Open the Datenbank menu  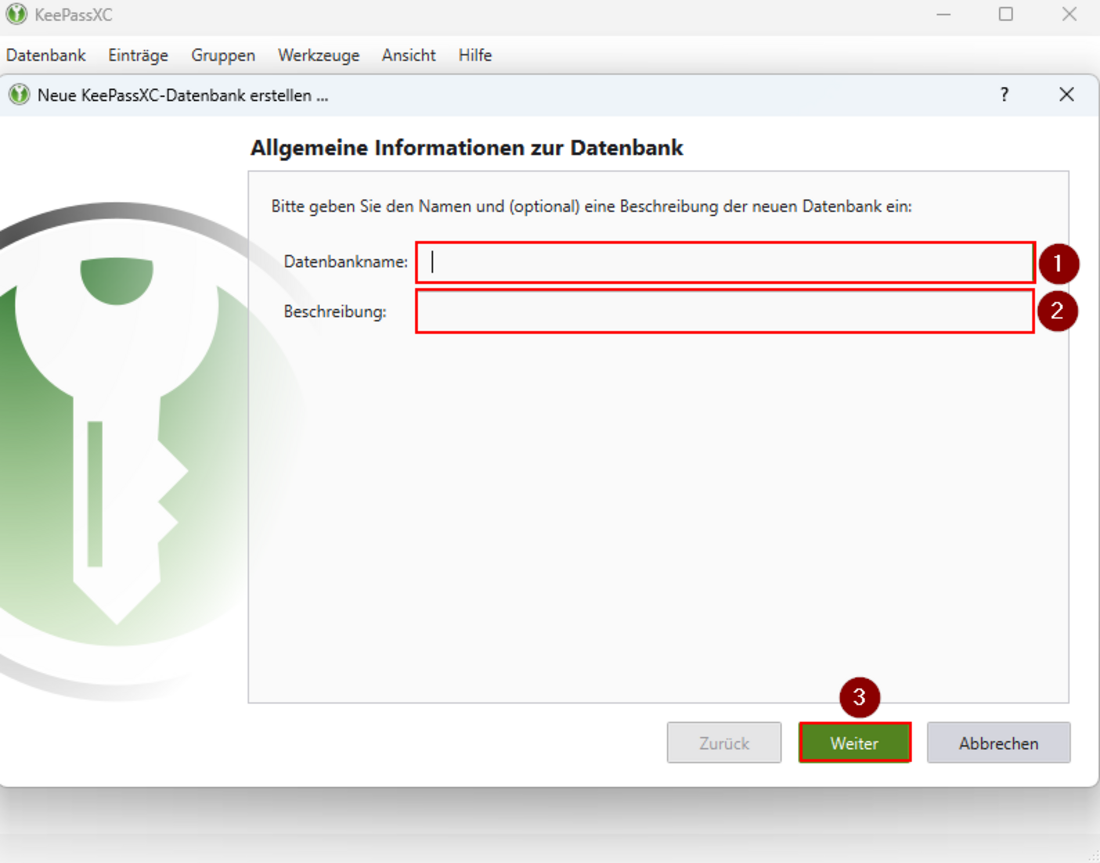[46, 55]
